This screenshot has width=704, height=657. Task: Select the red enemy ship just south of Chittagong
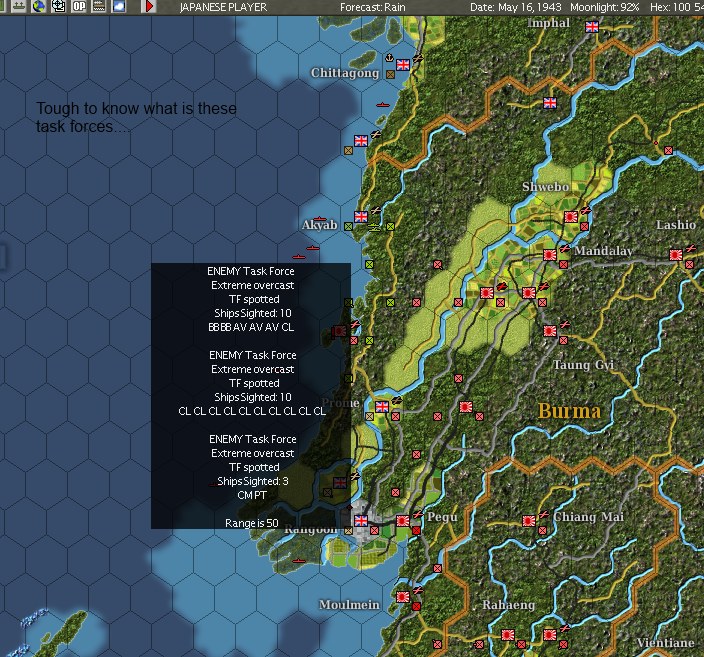click(383, 105)
